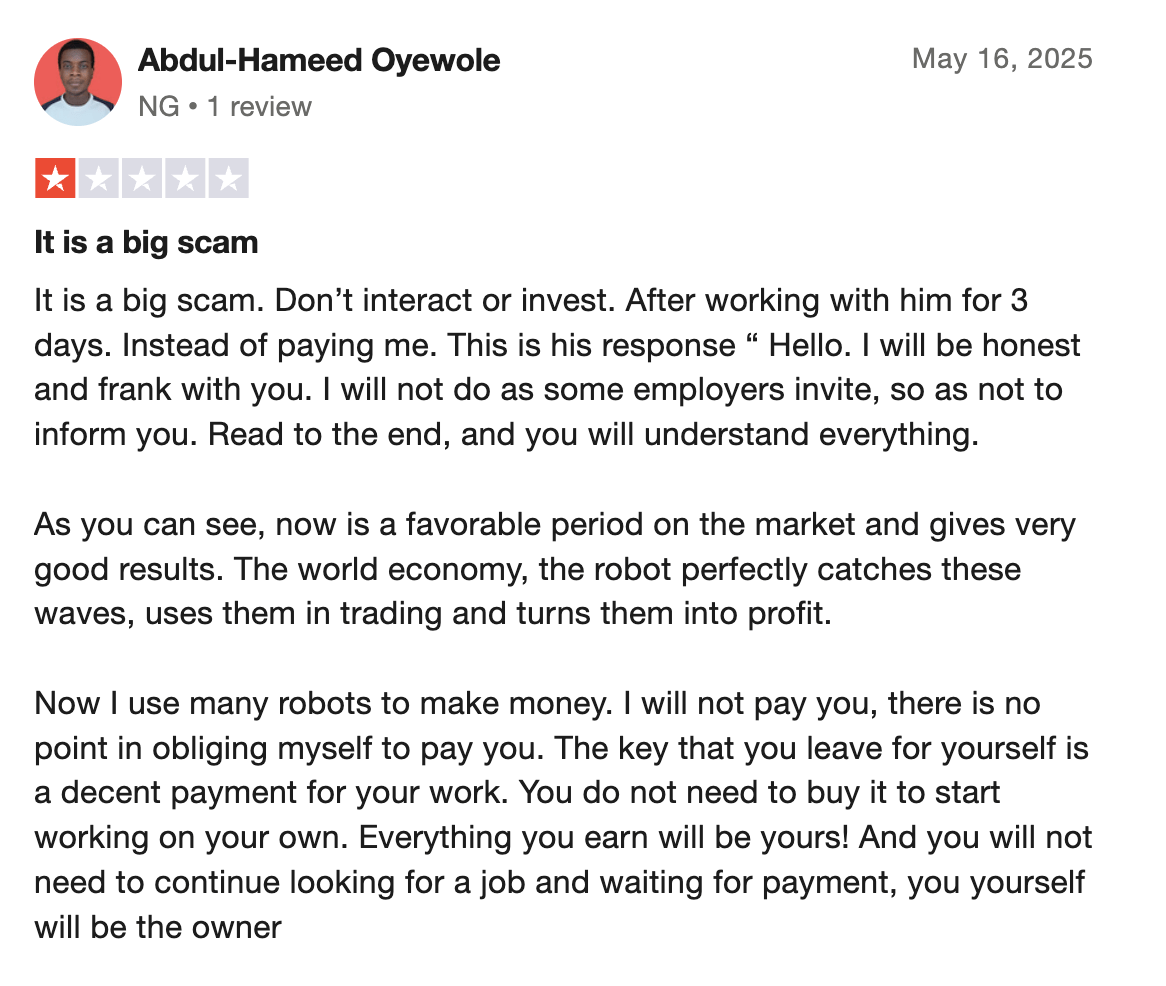Select the first red star
Image resolution: width=1166 pixels, height=986 pixels.
tap(55, 178)
